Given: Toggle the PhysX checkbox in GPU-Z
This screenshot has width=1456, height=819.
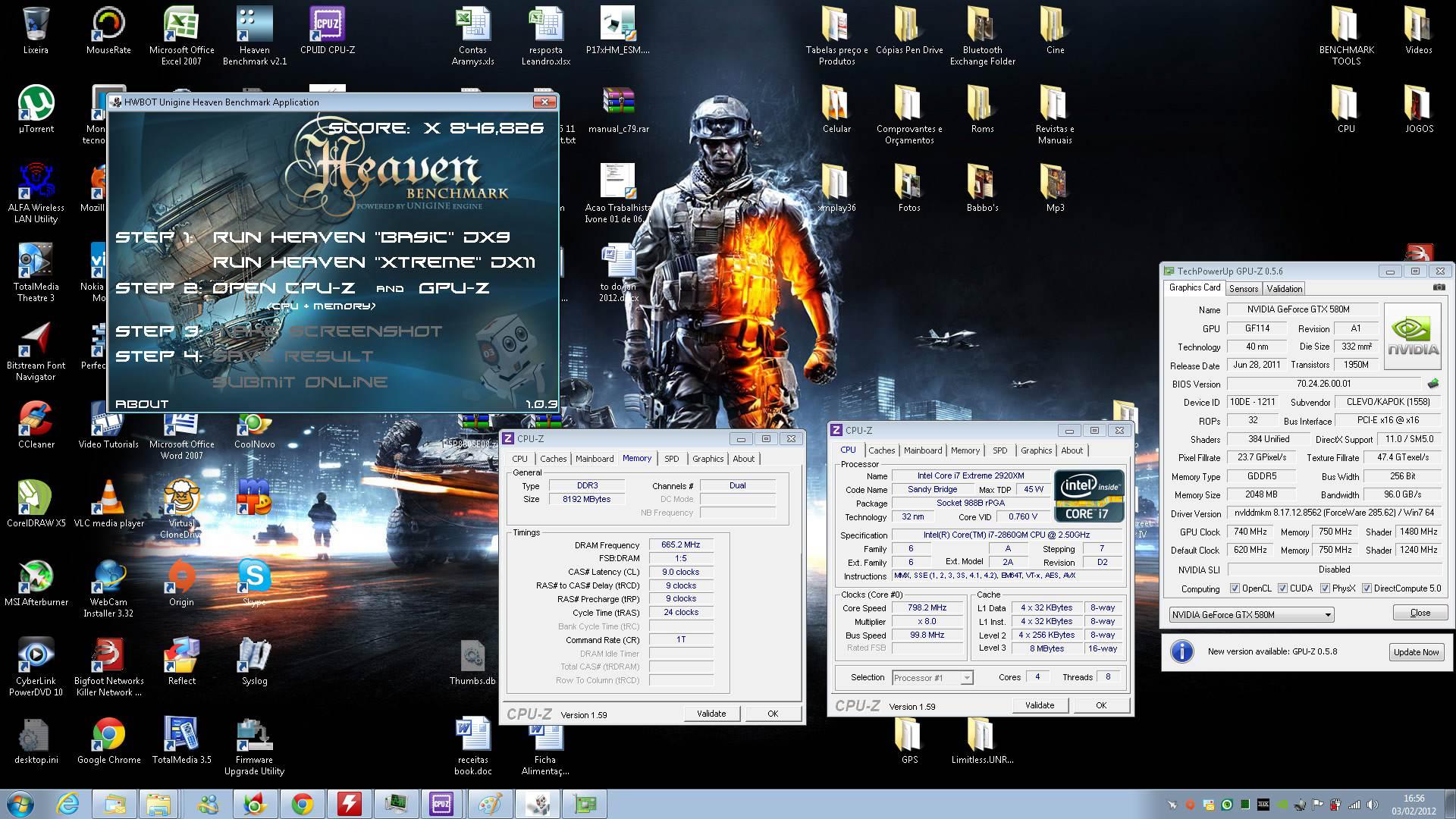Looking at the screenshot, I should click(x=1325, y=588).
